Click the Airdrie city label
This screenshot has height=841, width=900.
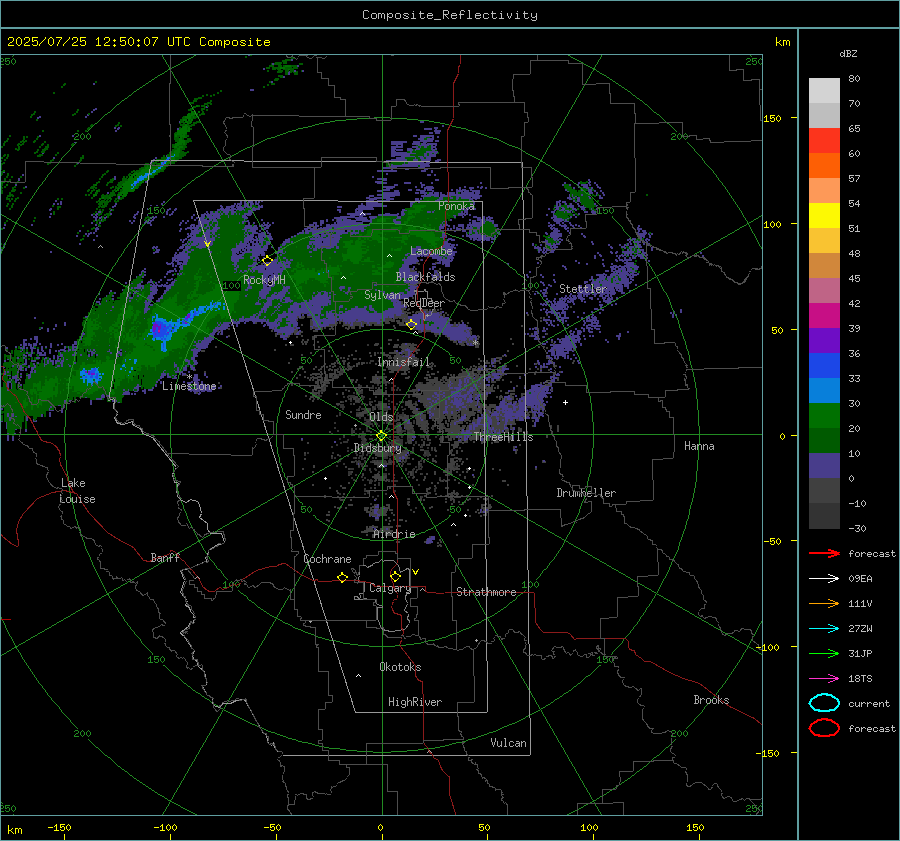[x=394, y=534]
